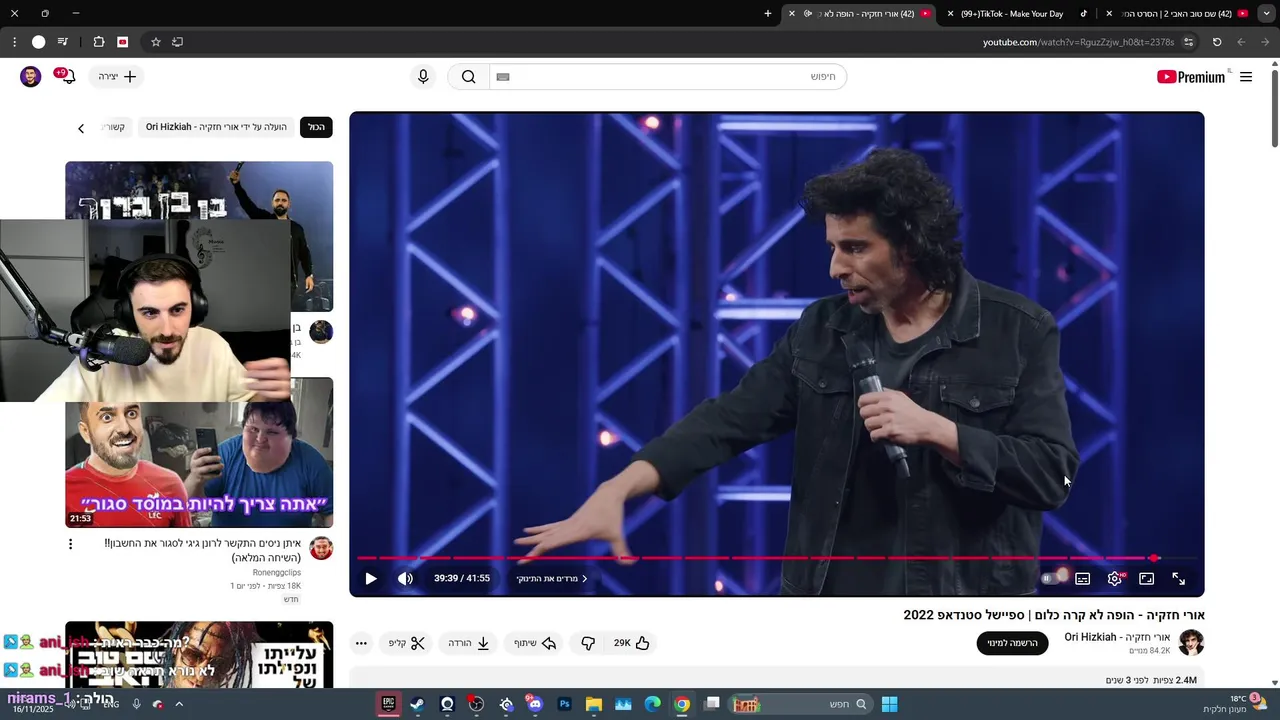
Task: Switch to the 'הסרט' browser tab
Action: 1175,14
